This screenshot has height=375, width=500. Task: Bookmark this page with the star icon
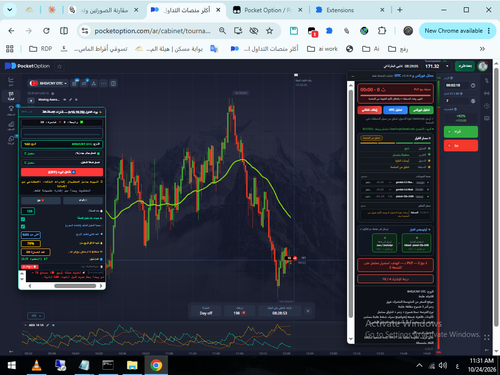point(269,31)
